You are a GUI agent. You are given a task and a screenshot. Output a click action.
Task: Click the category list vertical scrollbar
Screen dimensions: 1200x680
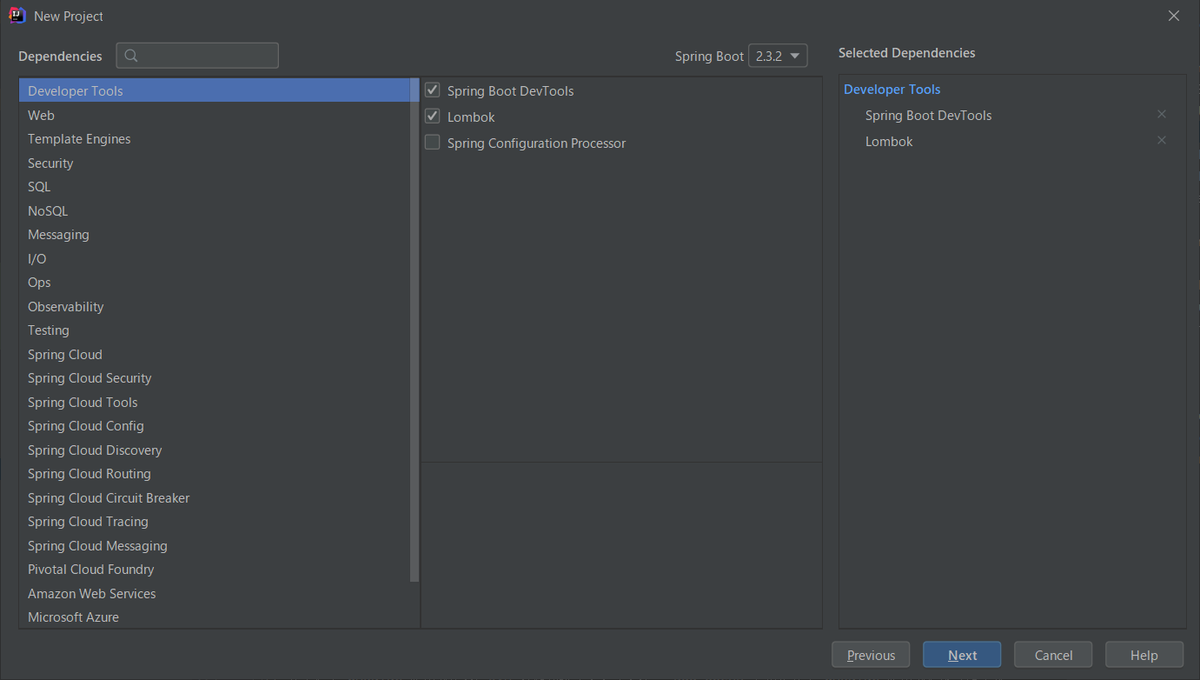tap(414, 330)
